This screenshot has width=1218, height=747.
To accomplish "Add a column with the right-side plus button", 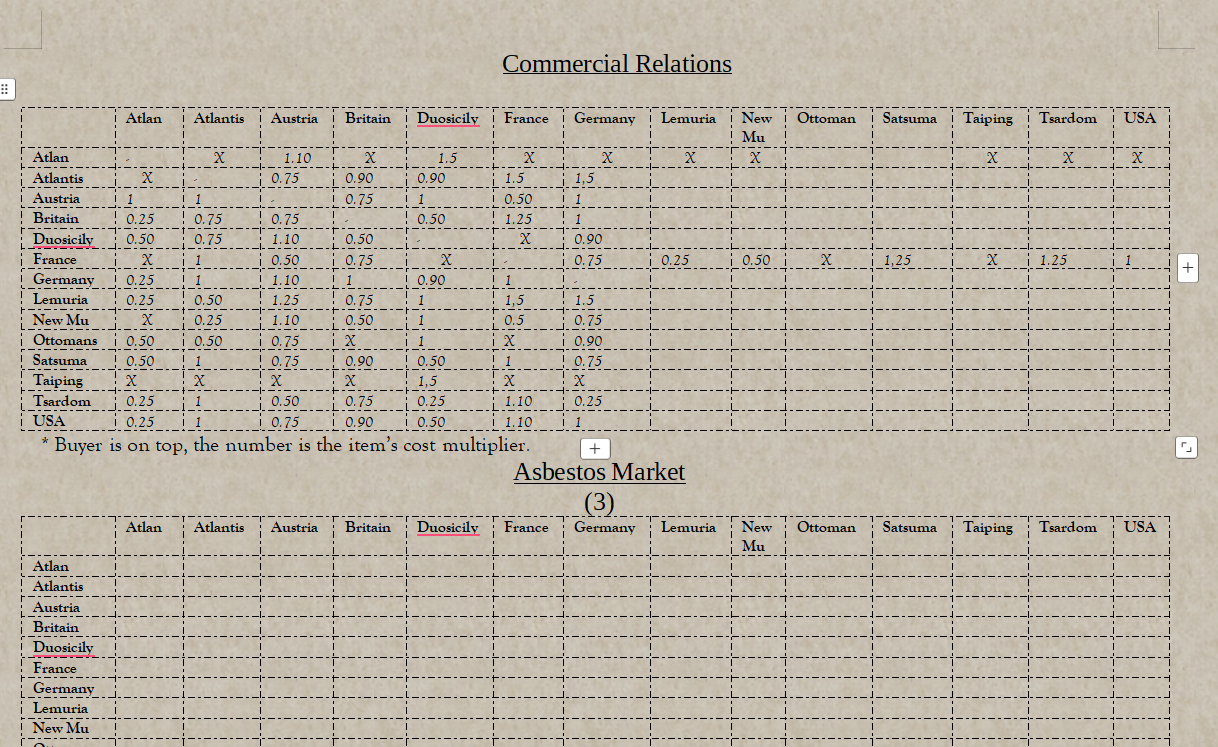I will pos(1187,268).
